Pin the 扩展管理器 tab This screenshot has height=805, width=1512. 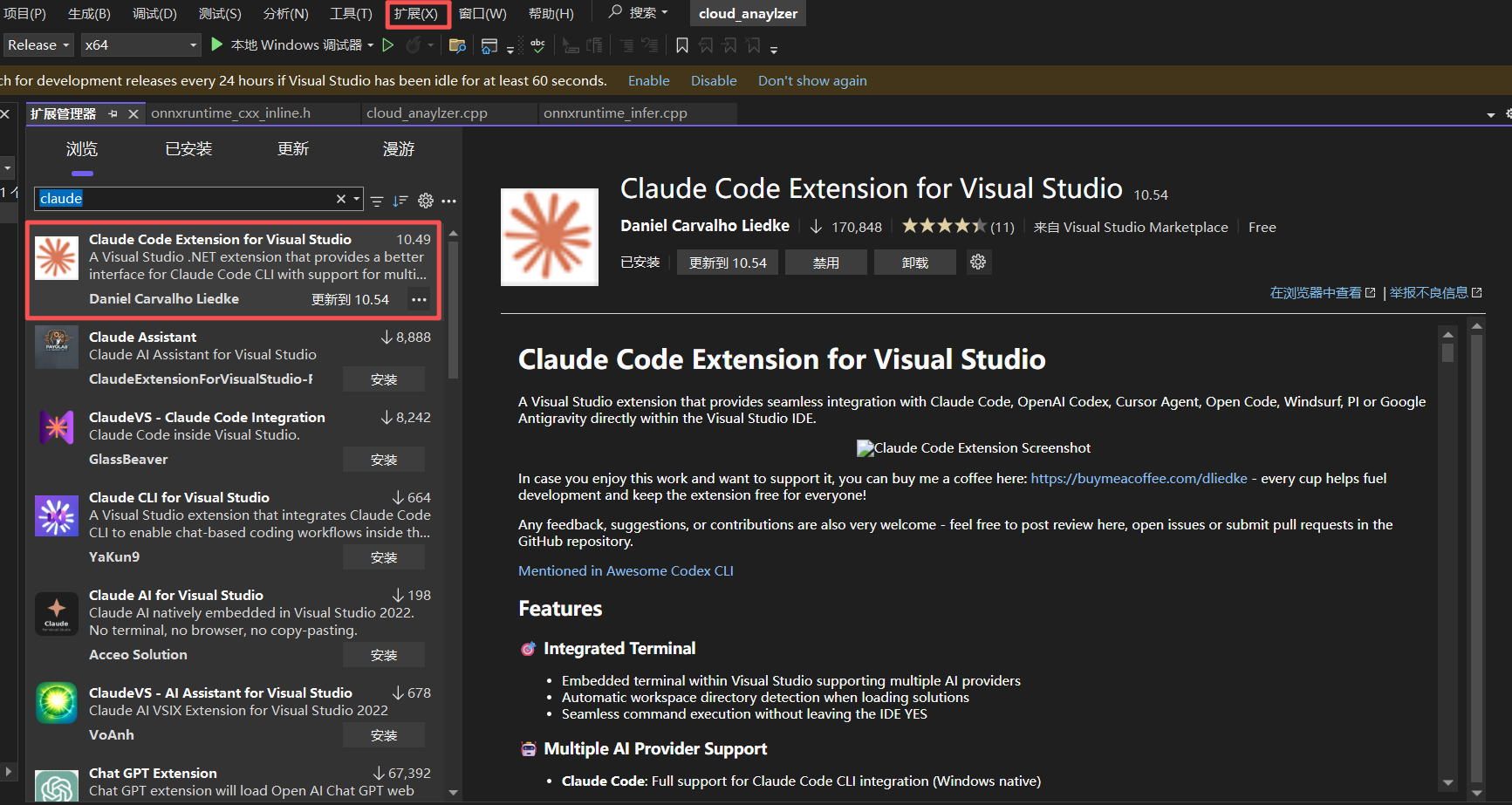point(113,114)
